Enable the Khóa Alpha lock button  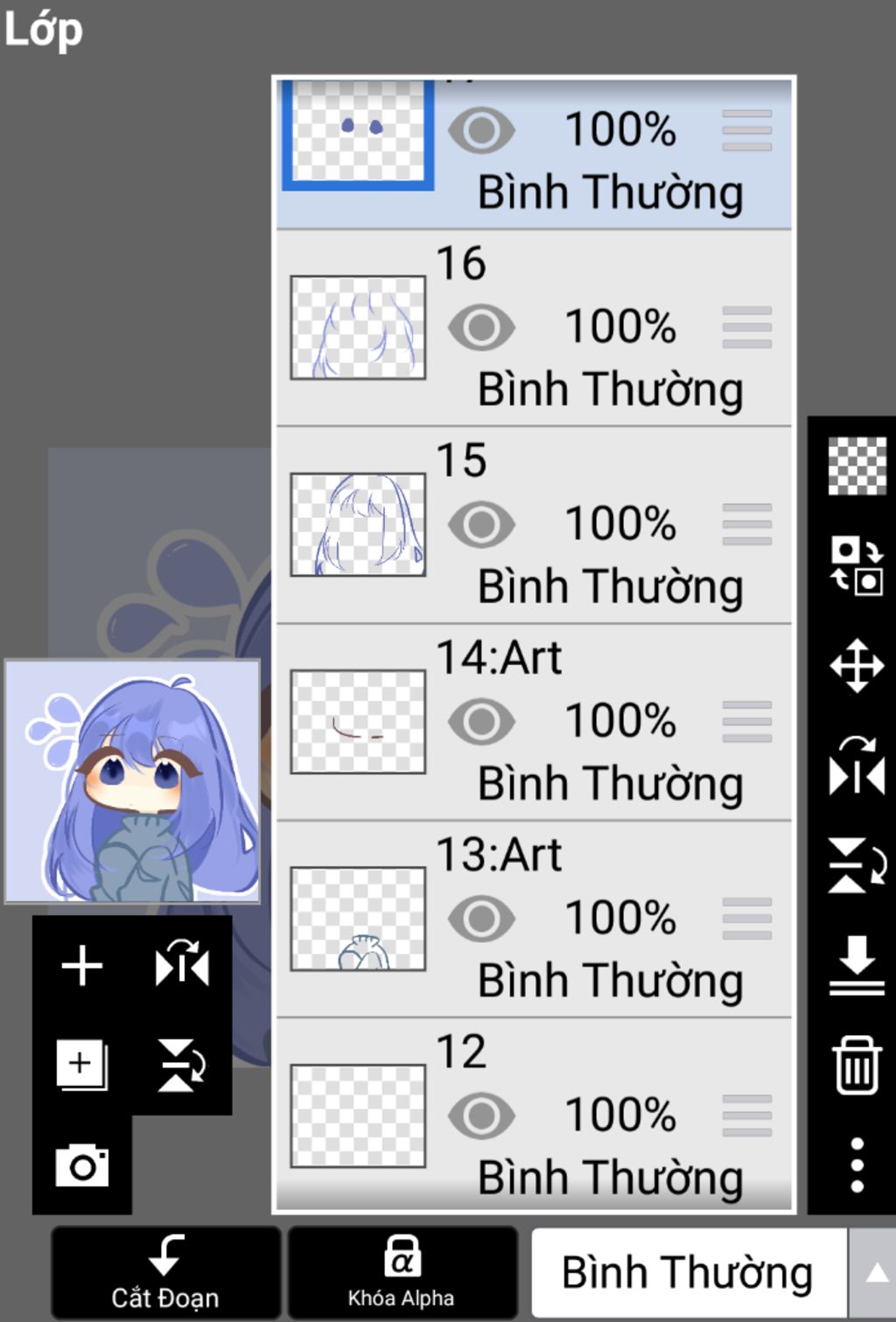(402, 1273)
